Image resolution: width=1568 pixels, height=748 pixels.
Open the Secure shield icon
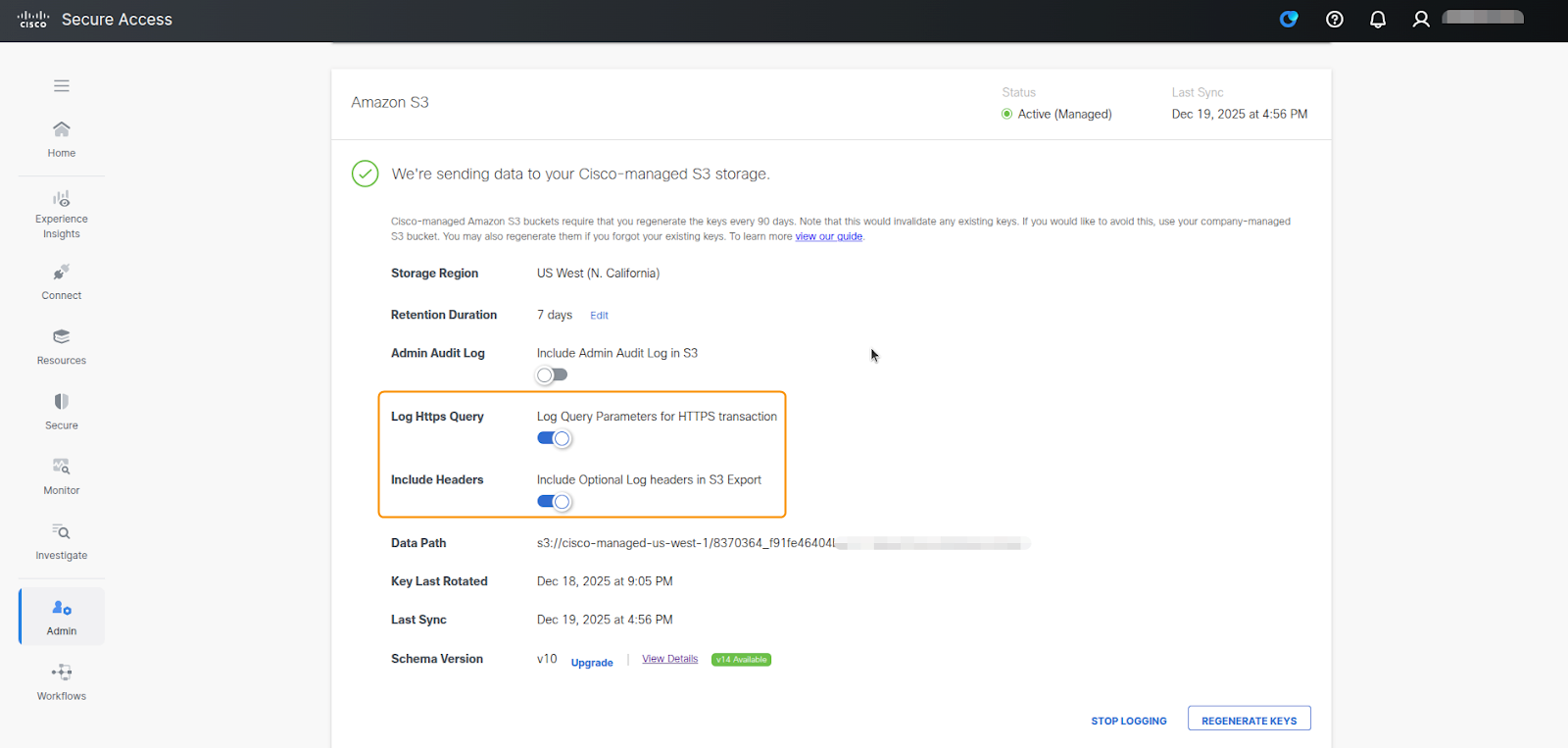point(62,402)
